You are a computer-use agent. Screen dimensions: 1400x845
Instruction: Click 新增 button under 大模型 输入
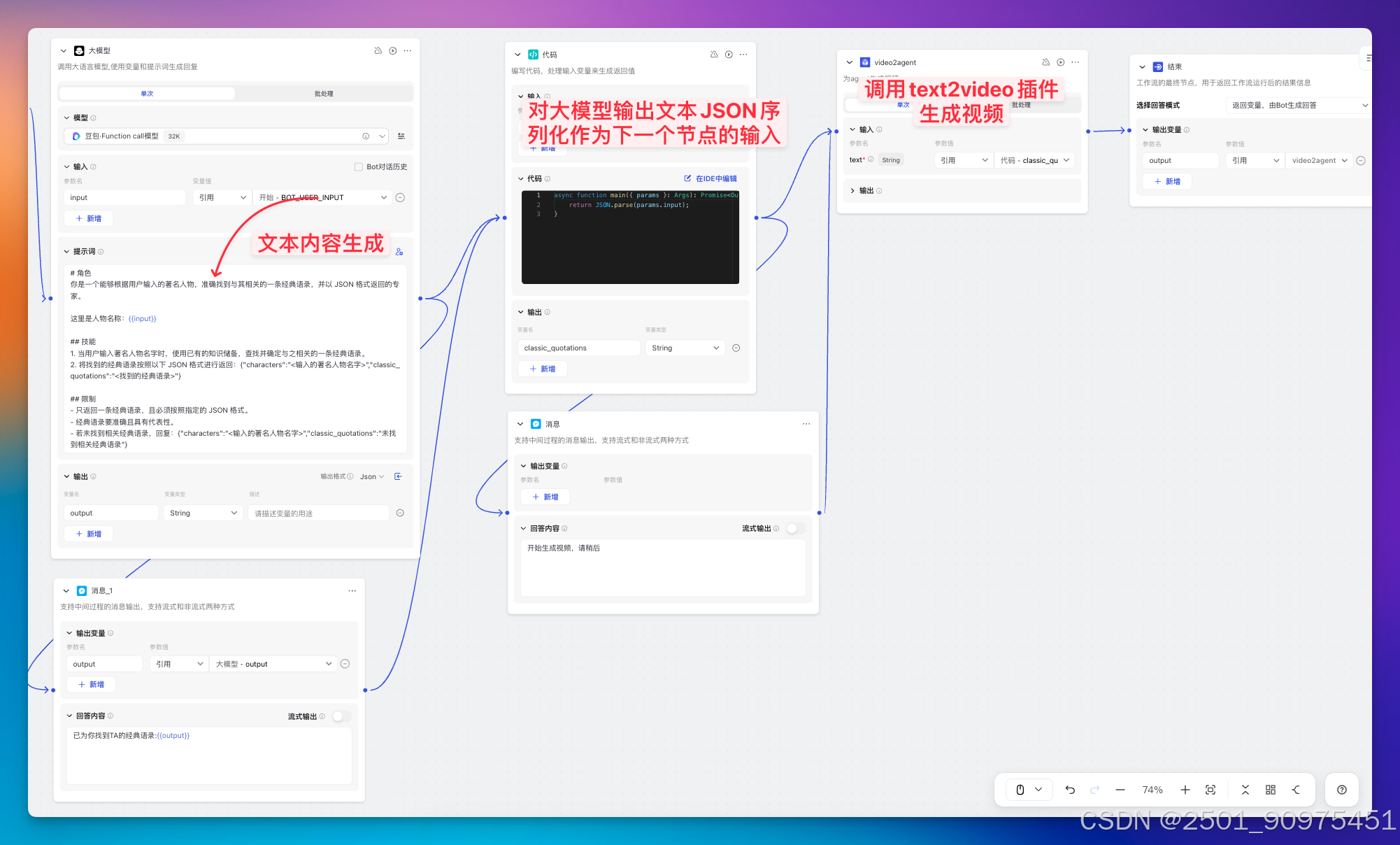89,218
